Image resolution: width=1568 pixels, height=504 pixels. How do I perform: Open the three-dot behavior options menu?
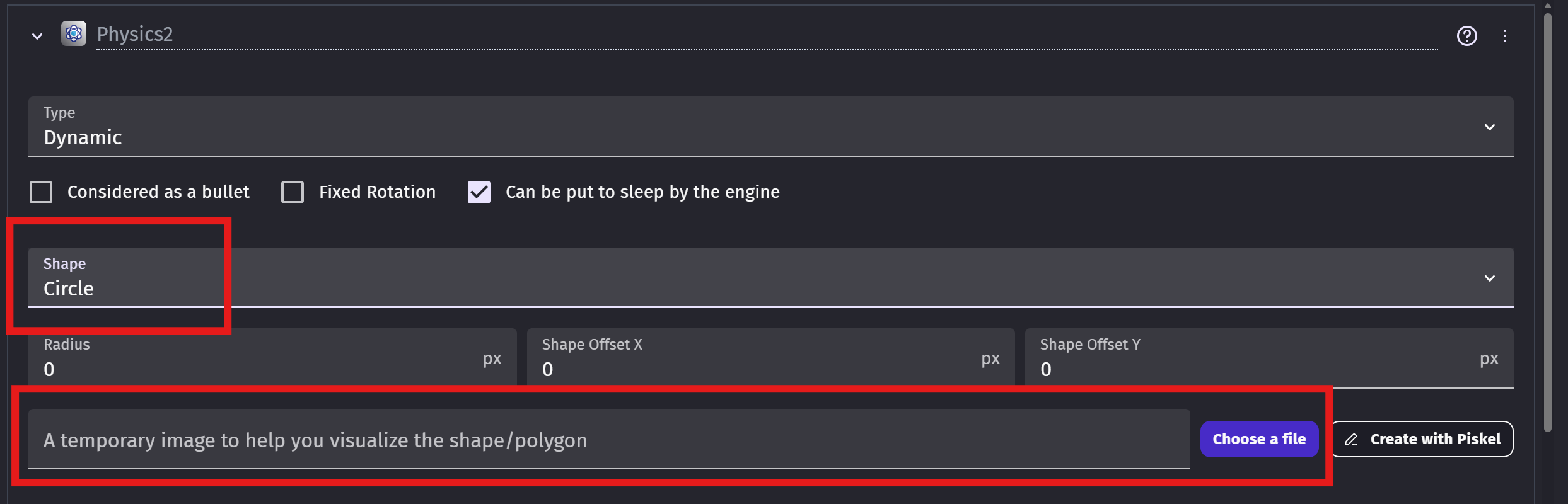tap(1504, 36)
